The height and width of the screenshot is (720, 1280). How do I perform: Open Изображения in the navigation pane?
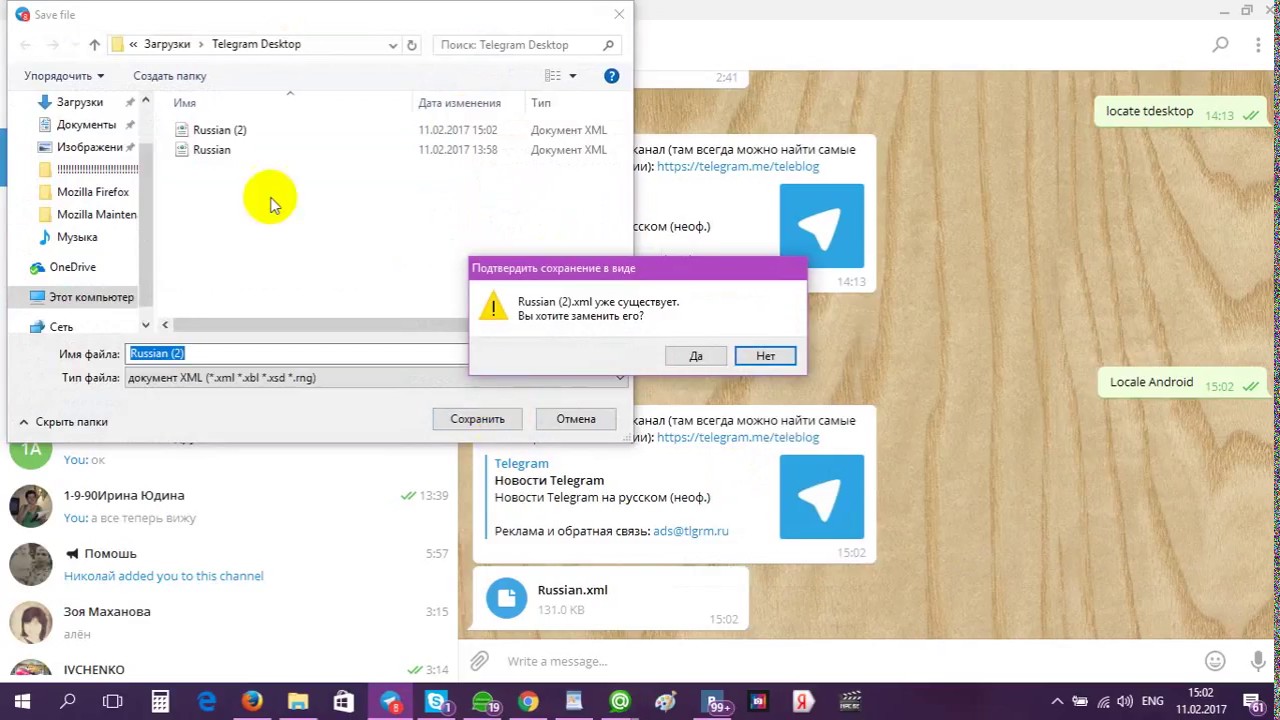pos(89,147)
